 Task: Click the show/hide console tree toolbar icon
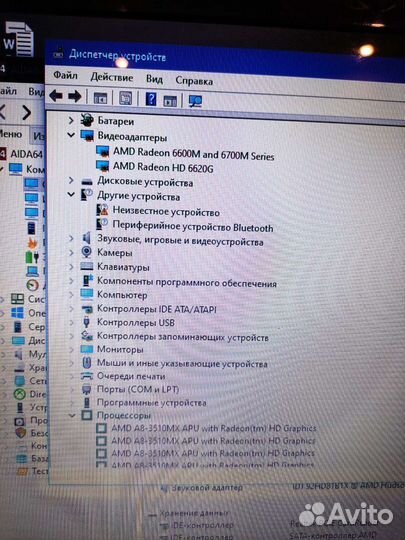tap(100, 98)
